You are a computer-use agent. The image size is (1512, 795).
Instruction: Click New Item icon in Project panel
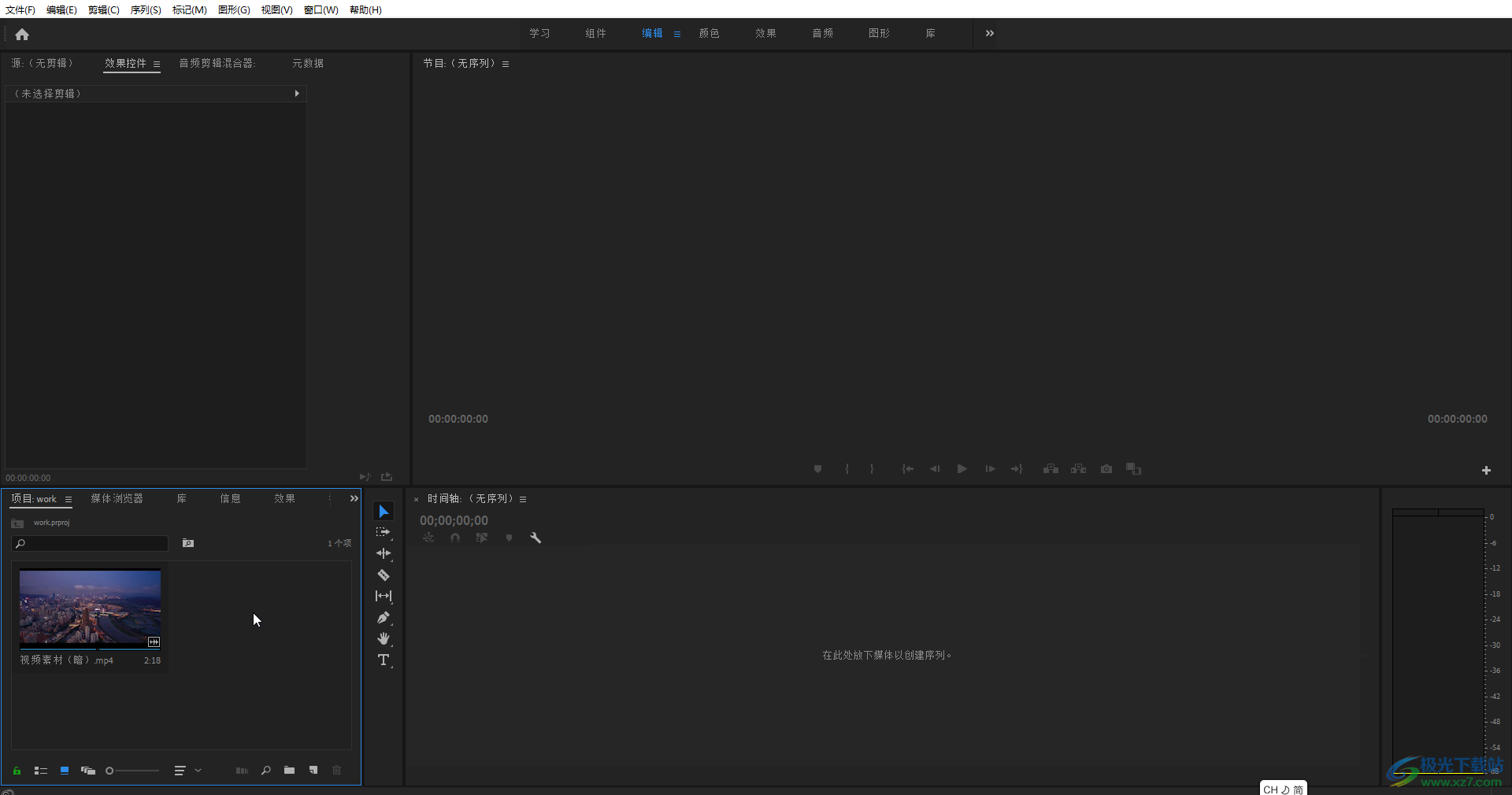(x=313, y=771)
